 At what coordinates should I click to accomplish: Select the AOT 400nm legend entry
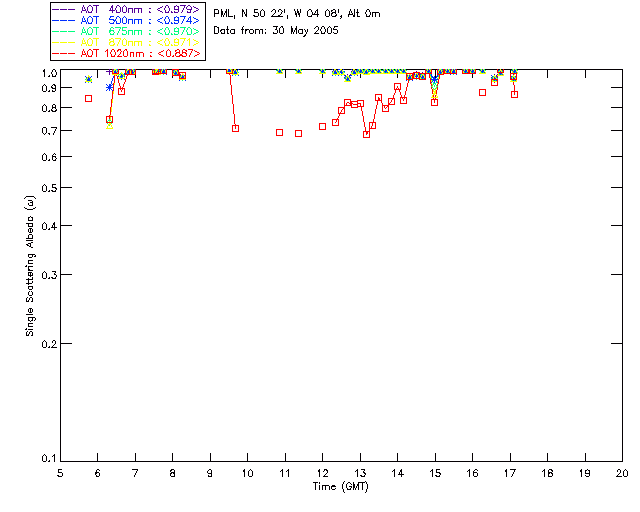point(126,9)
